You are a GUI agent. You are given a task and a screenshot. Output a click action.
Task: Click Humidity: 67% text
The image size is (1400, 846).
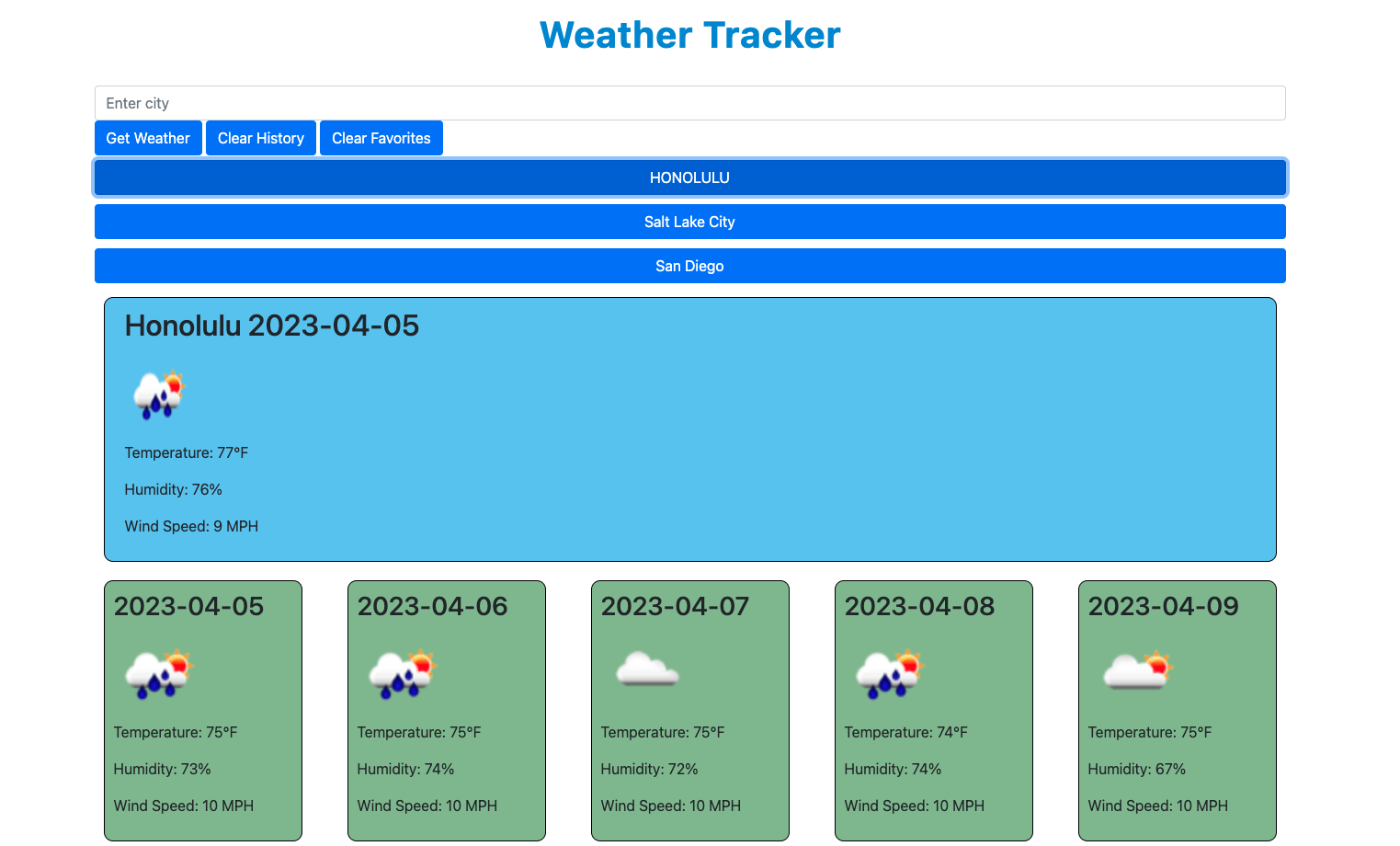1137,769
